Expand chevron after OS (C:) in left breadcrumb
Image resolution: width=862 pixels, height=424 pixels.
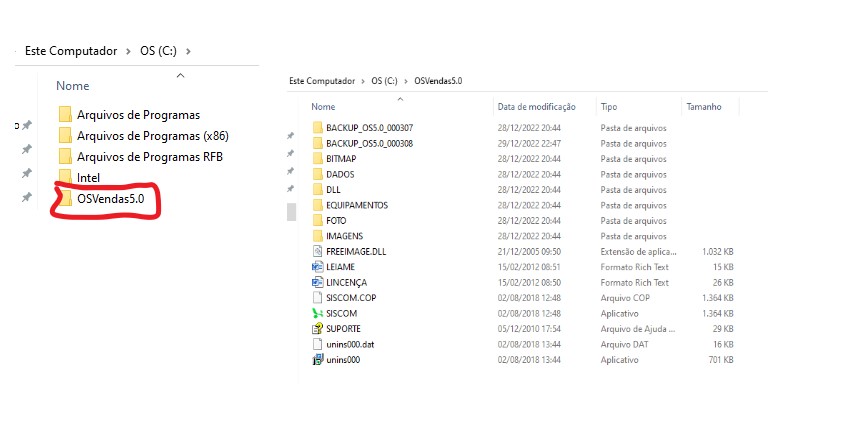(188, 51)
